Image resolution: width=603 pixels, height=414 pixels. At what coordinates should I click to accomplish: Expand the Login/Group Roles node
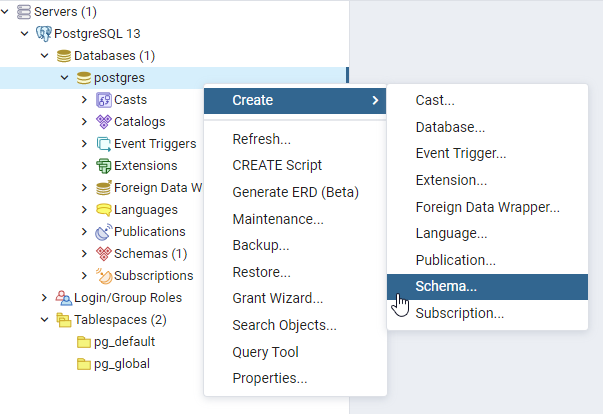tap(44, 298)
